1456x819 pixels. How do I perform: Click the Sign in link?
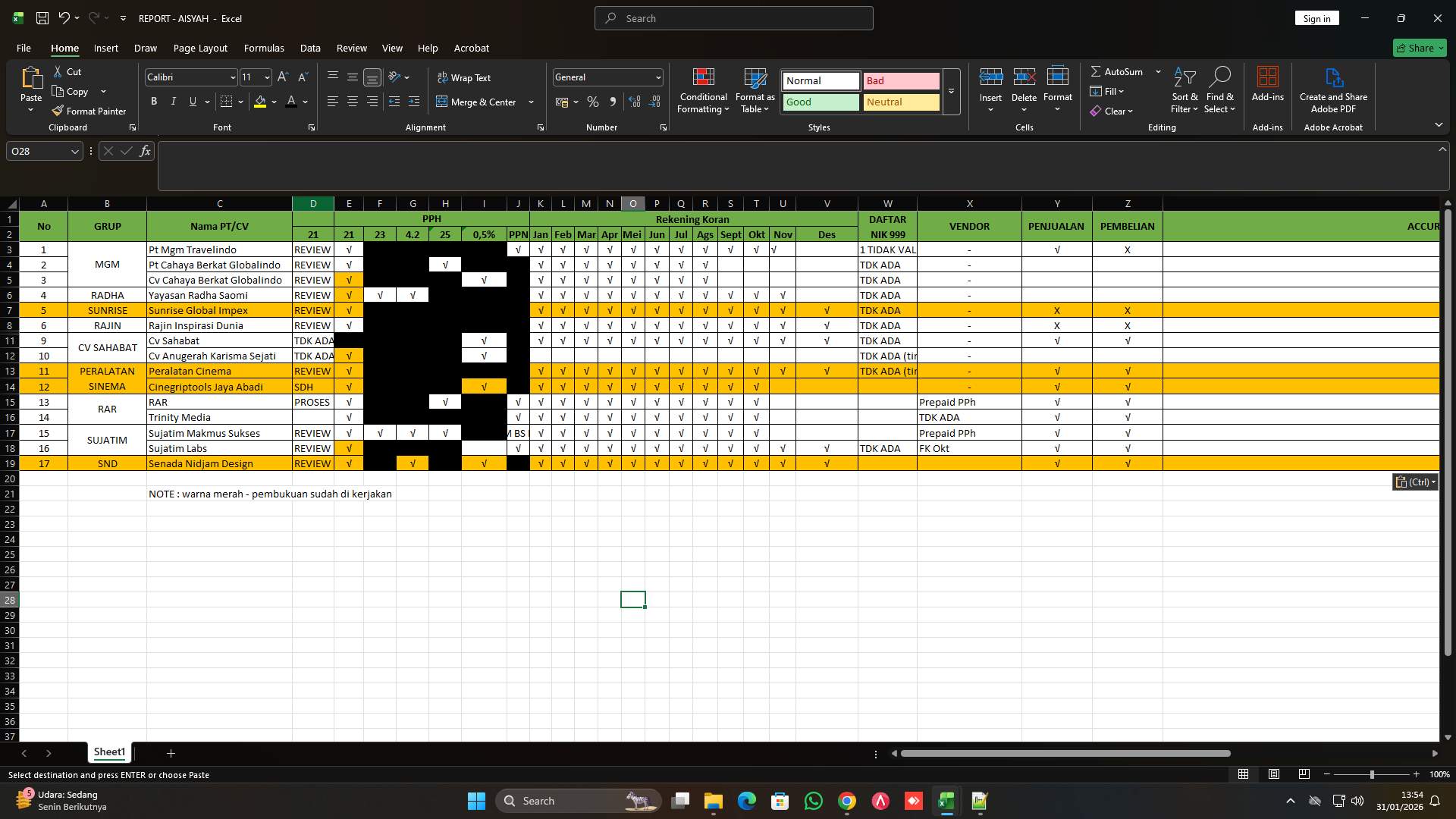coord(1316,17)
